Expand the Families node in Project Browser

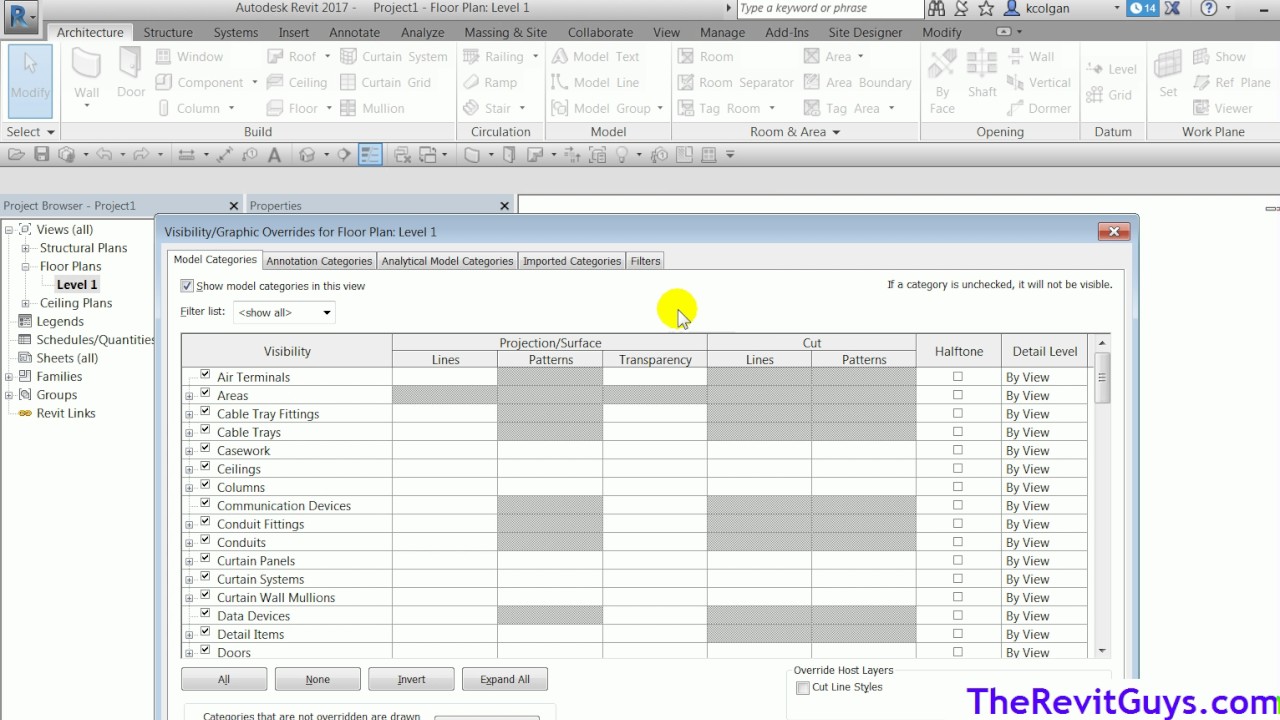9,377
